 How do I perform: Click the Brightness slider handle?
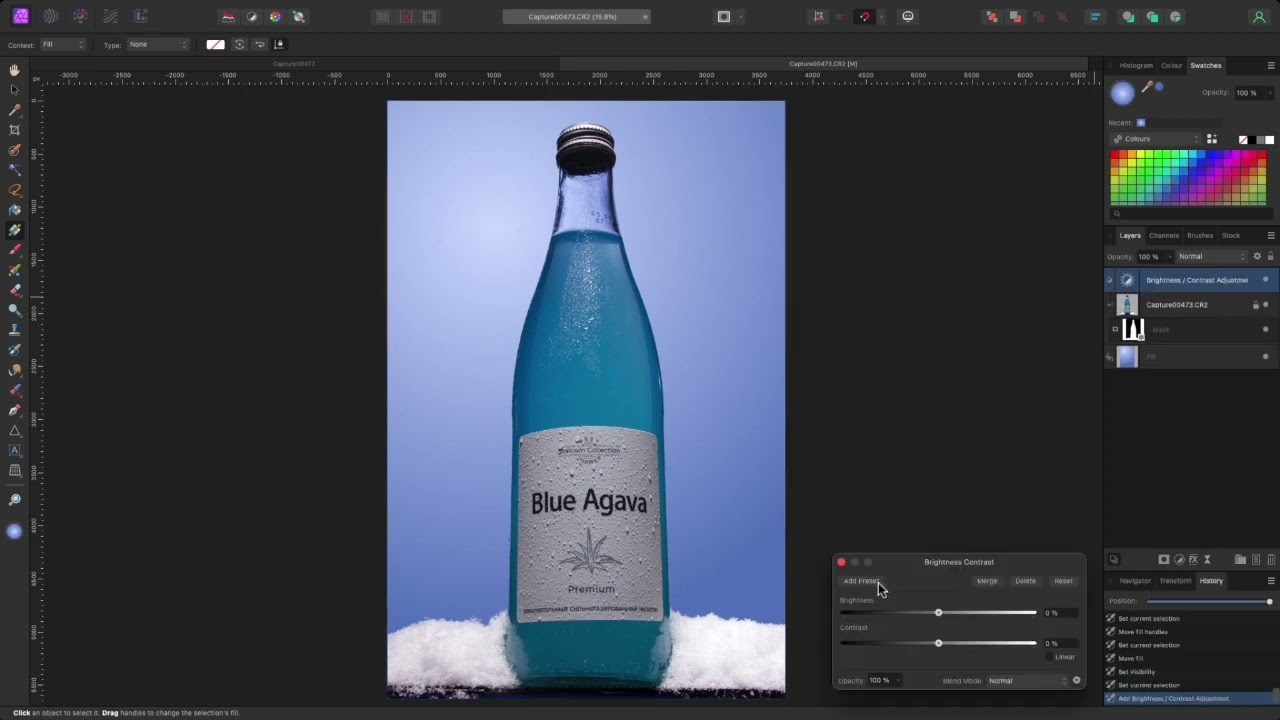[x=938, y=613]
